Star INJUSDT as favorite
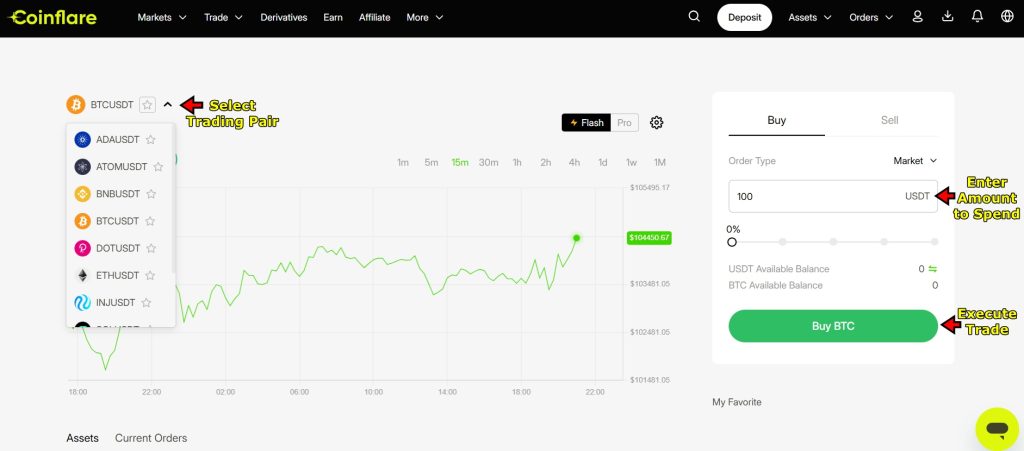The width and height of the screenshot is (1024, 451). (146, 303)
